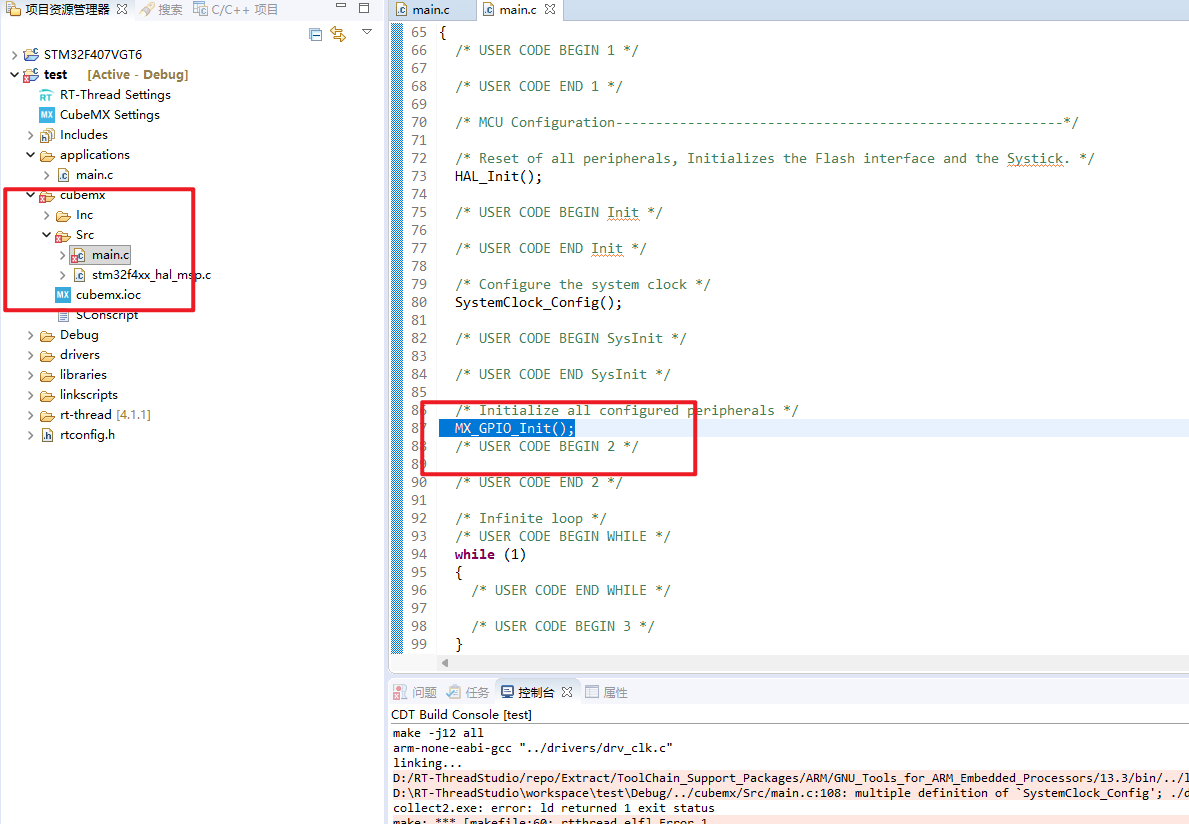Image resolution: width=1189 pixels, height=824 pixels.
Task: Click the stm32f4xx_hal_msp.c file icon
Action: click(79, 275)
